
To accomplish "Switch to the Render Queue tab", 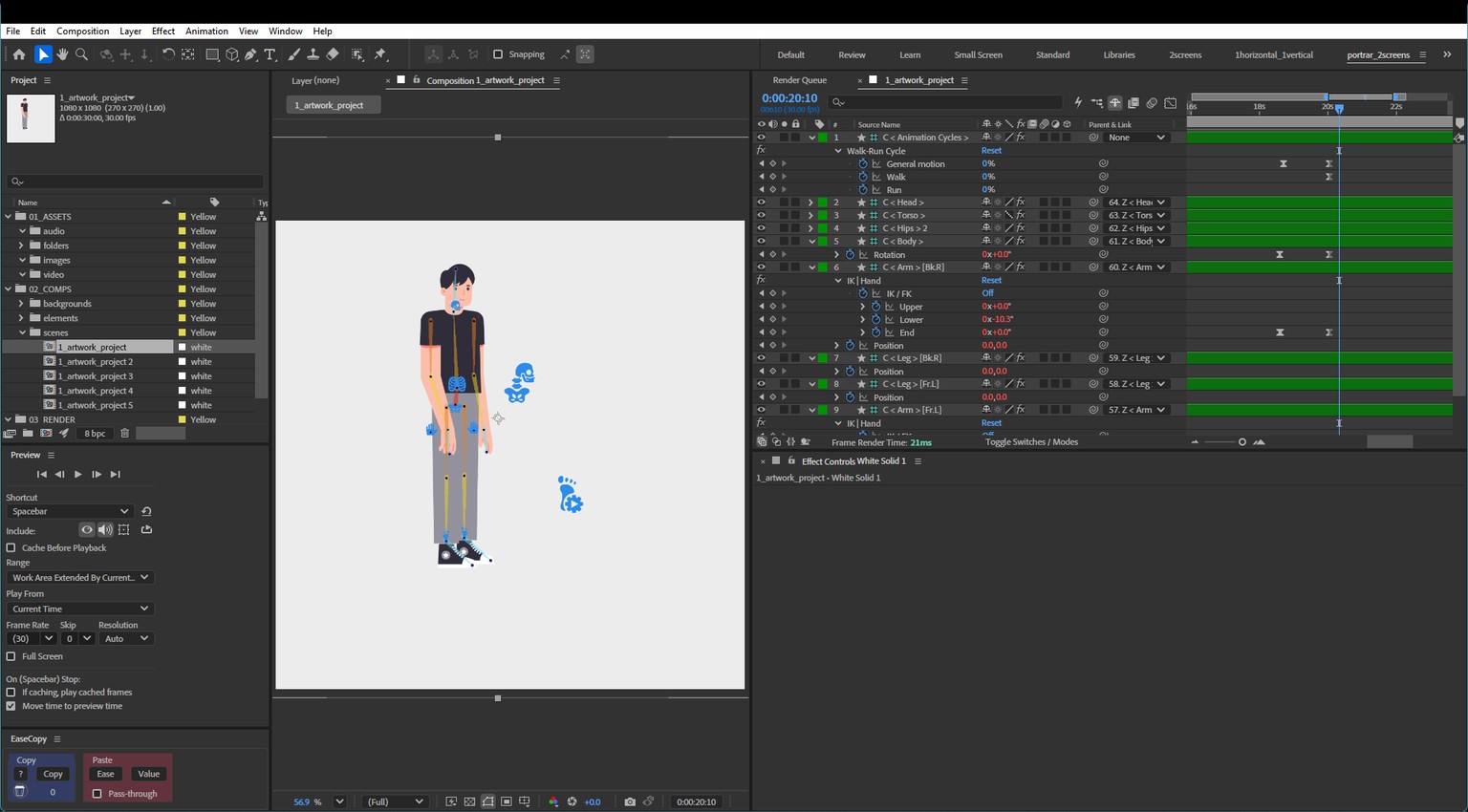I will (x=800, y=80).
